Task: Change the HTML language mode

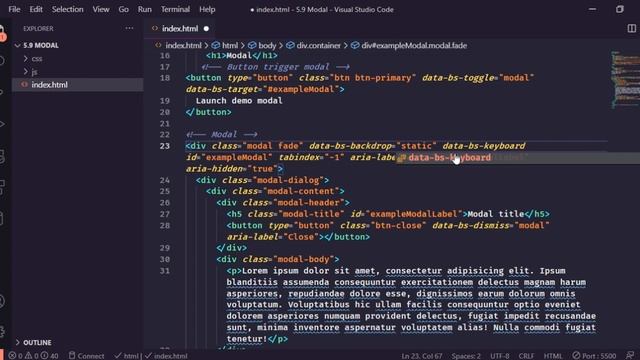Action: 553,356
